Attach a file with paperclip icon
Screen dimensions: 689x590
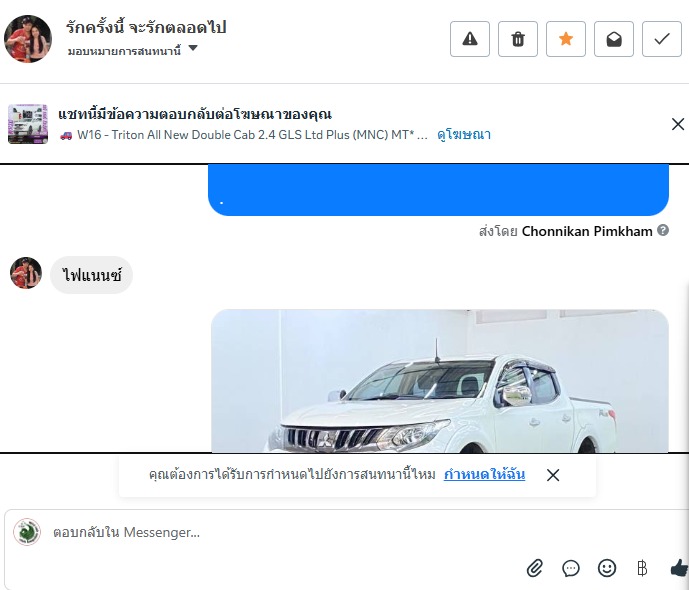535,568
